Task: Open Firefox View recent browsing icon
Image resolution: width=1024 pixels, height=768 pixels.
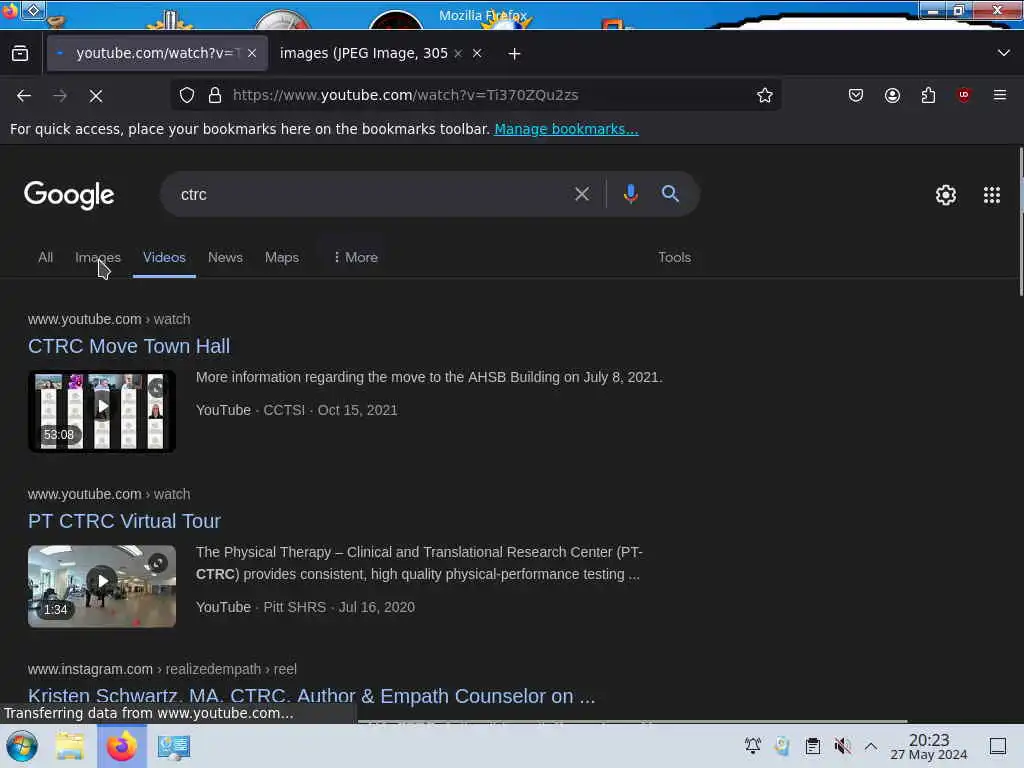Action: 20,54
